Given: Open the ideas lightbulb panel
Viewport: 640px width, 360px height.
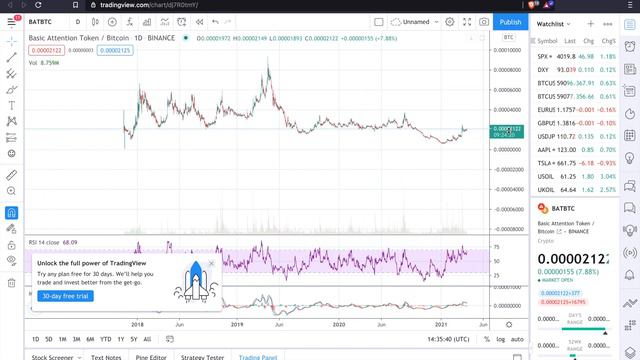Looking at the screenshot, I should click(x=630, y=158).
